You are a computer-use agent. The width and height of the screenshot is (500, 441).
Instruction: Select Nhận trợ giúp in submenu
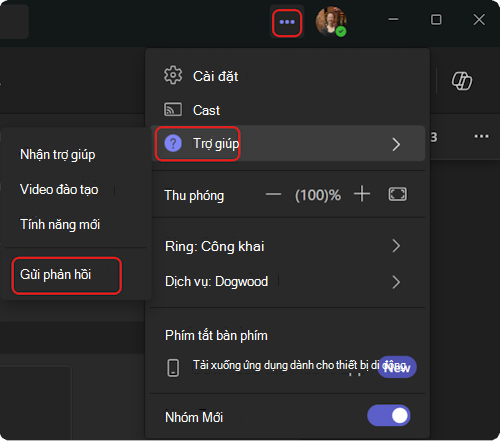click(x=58, y=155)
